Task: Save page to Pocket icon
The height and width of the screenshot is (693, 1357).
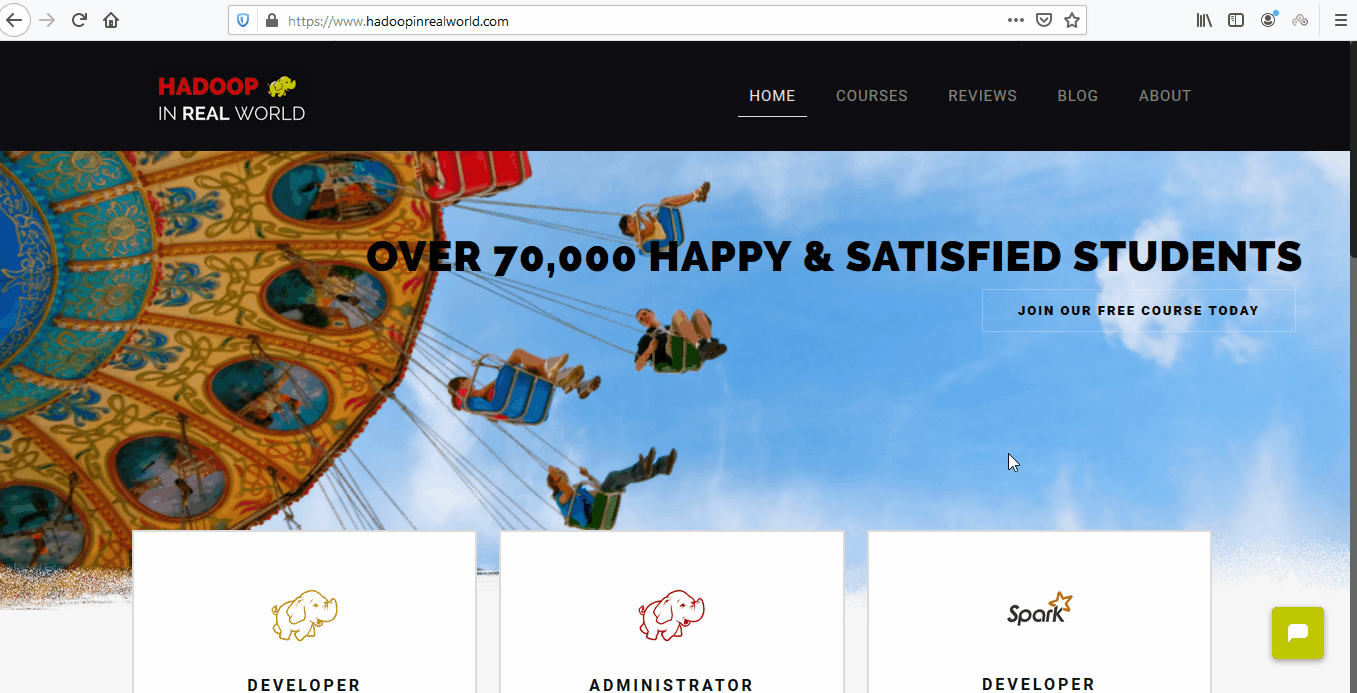Action: pos(1044,20)
